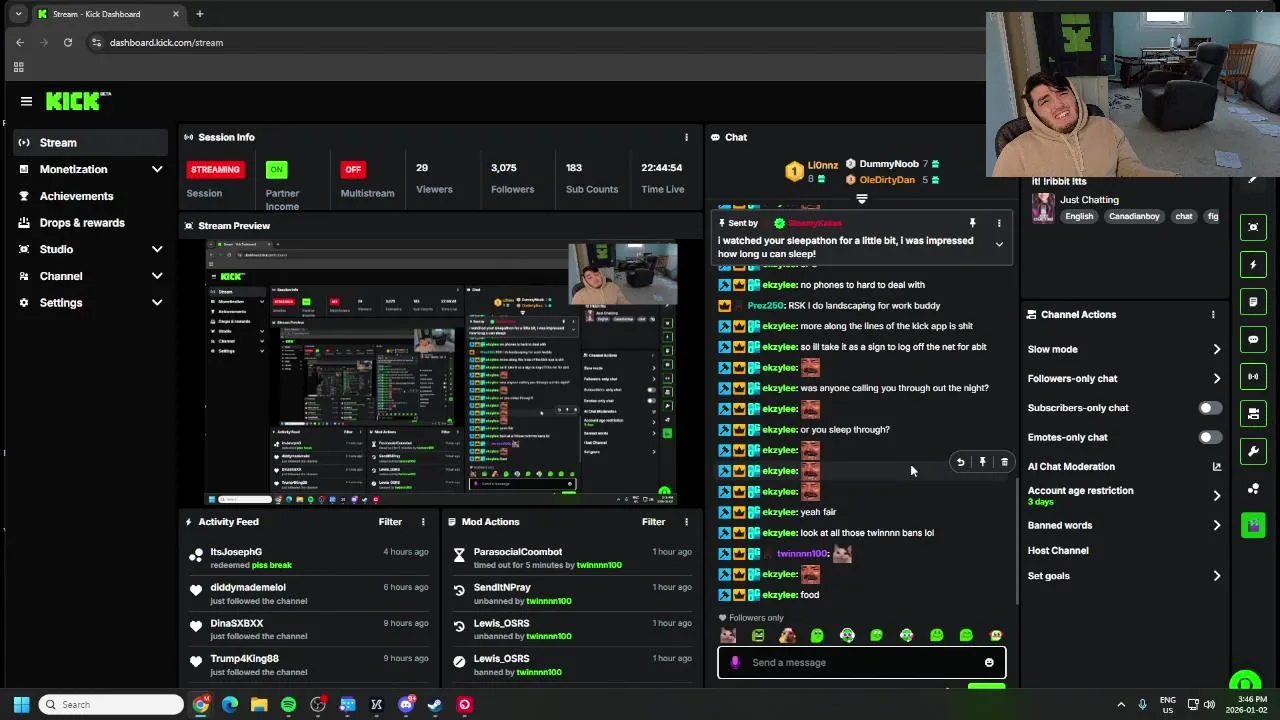1280x720 pixels.
Task: Click the focus capture icon in right sidebar
Action: pos(1254,227)
